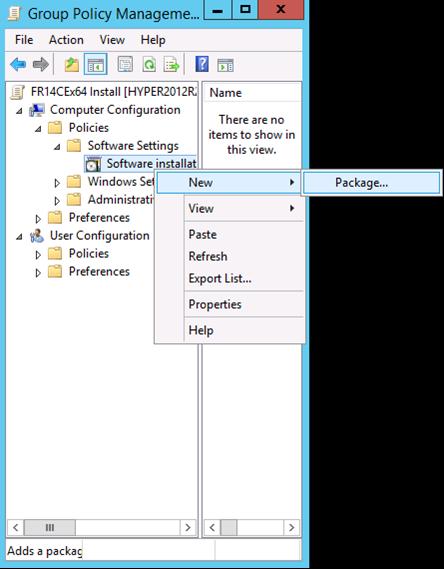Open the Action menu in the menu bar
The image size is (444, 569).
66,40
